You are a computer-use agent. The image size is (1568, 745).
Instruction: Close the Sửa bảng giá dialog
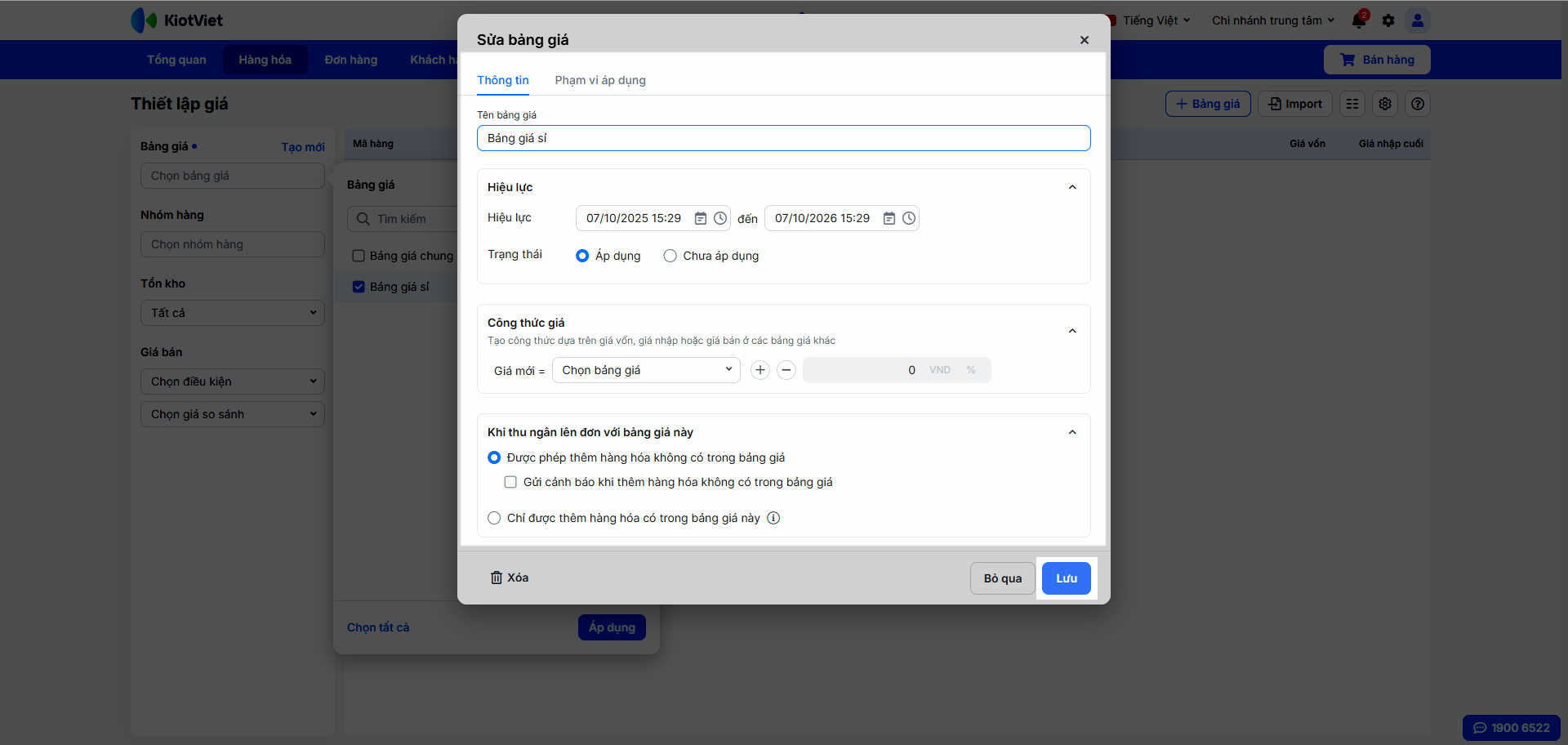[1085, 40]
